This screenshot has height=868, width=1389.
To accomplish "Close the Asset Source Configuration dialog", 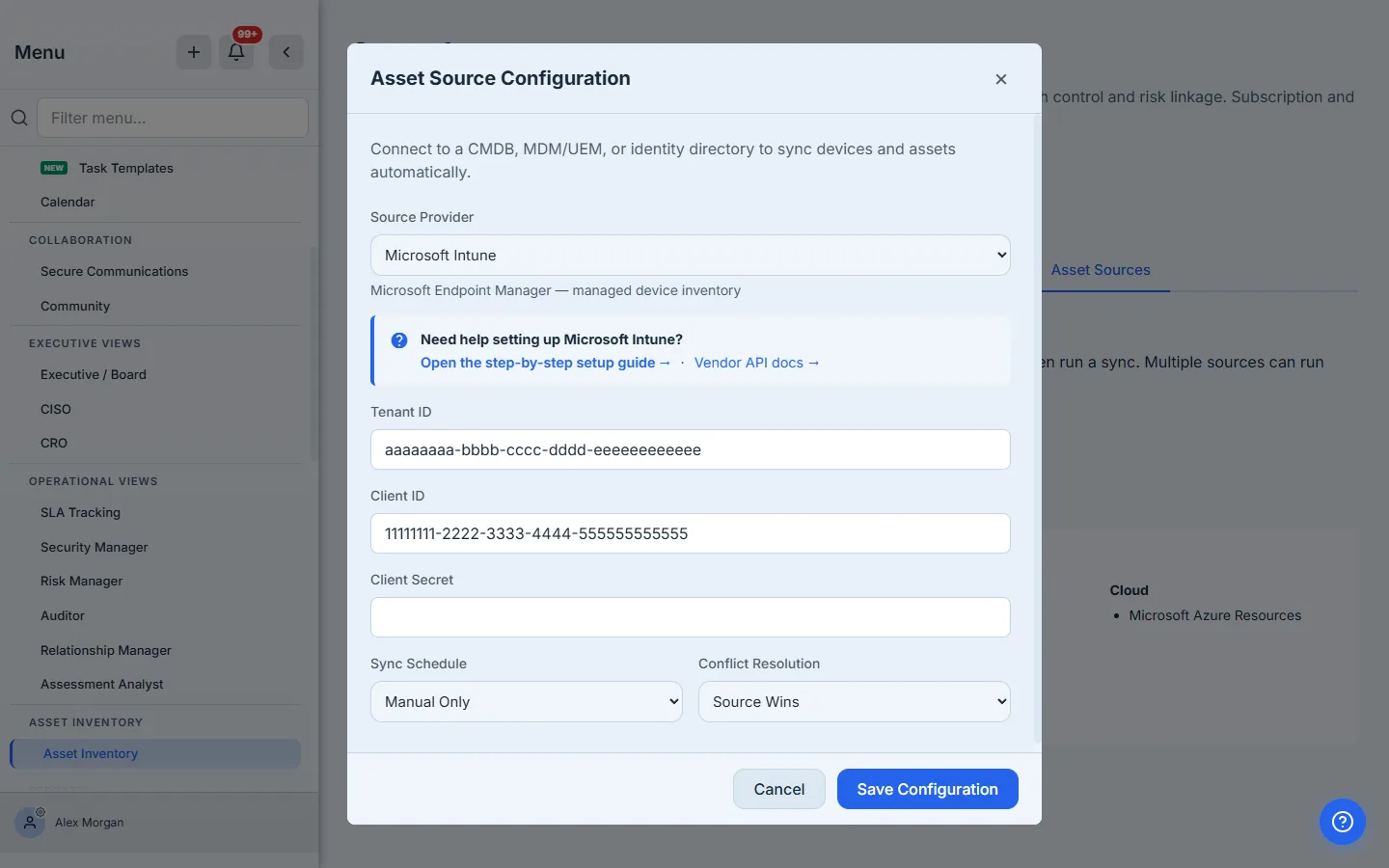I will pos(1001,79).
